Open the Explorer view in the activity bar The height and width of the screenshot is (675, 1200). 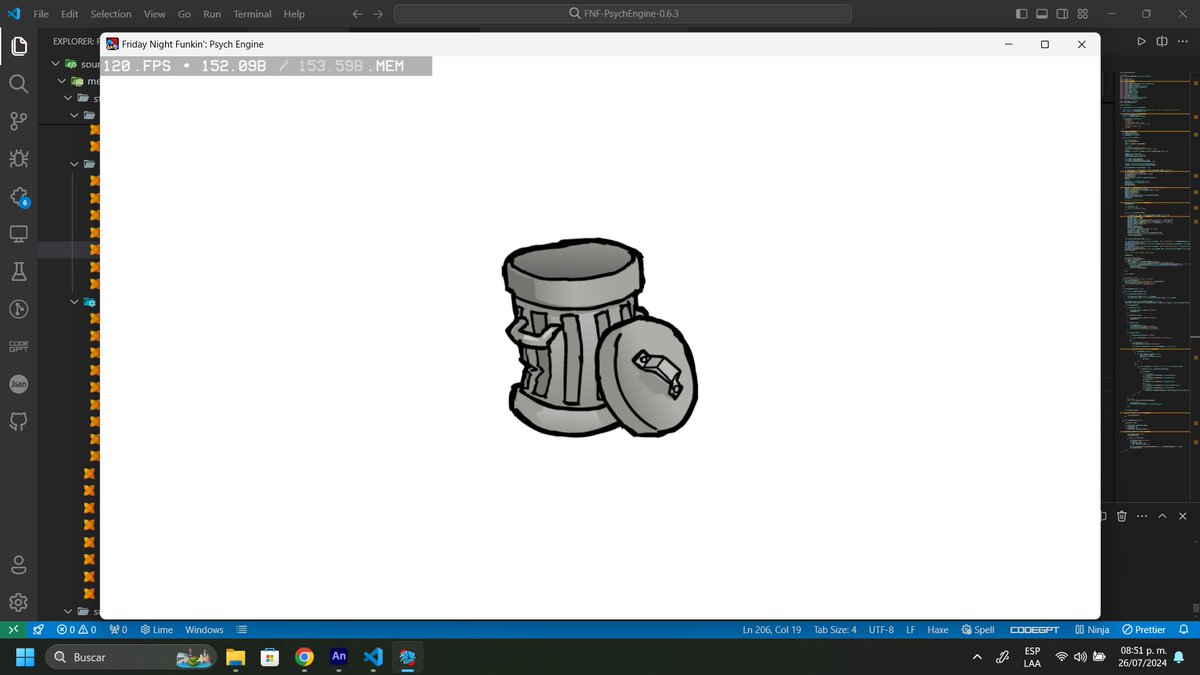coord(18,46)
